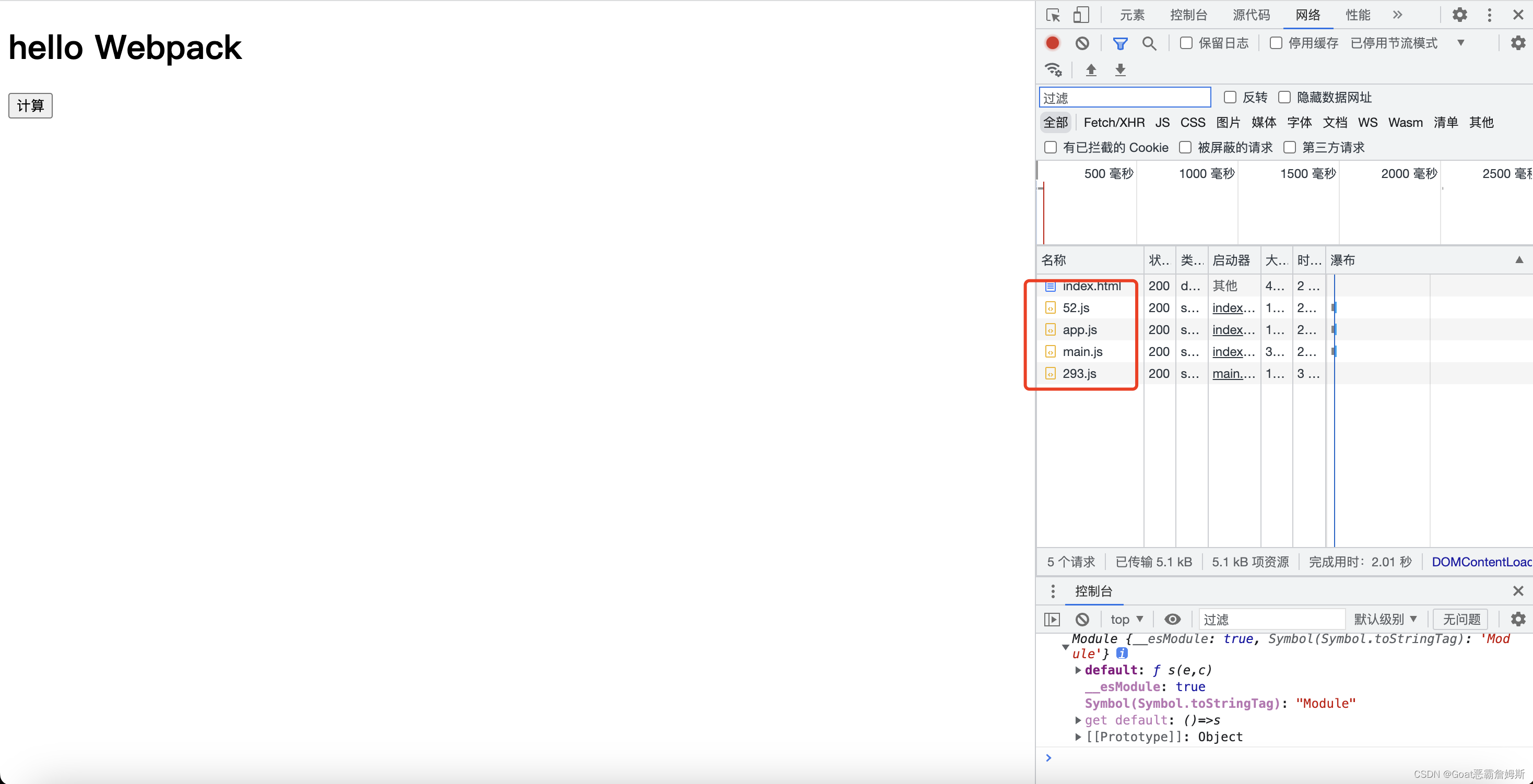
Task: Filter requests by JS type
Action: tap(1162, 123)
